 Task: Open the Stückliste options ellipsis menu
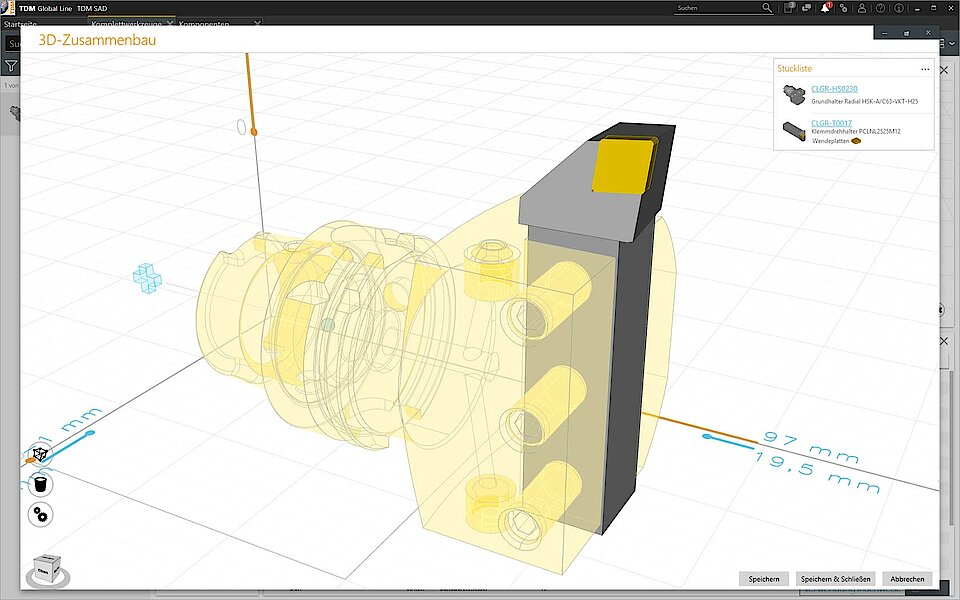click(x=926, y=68)
